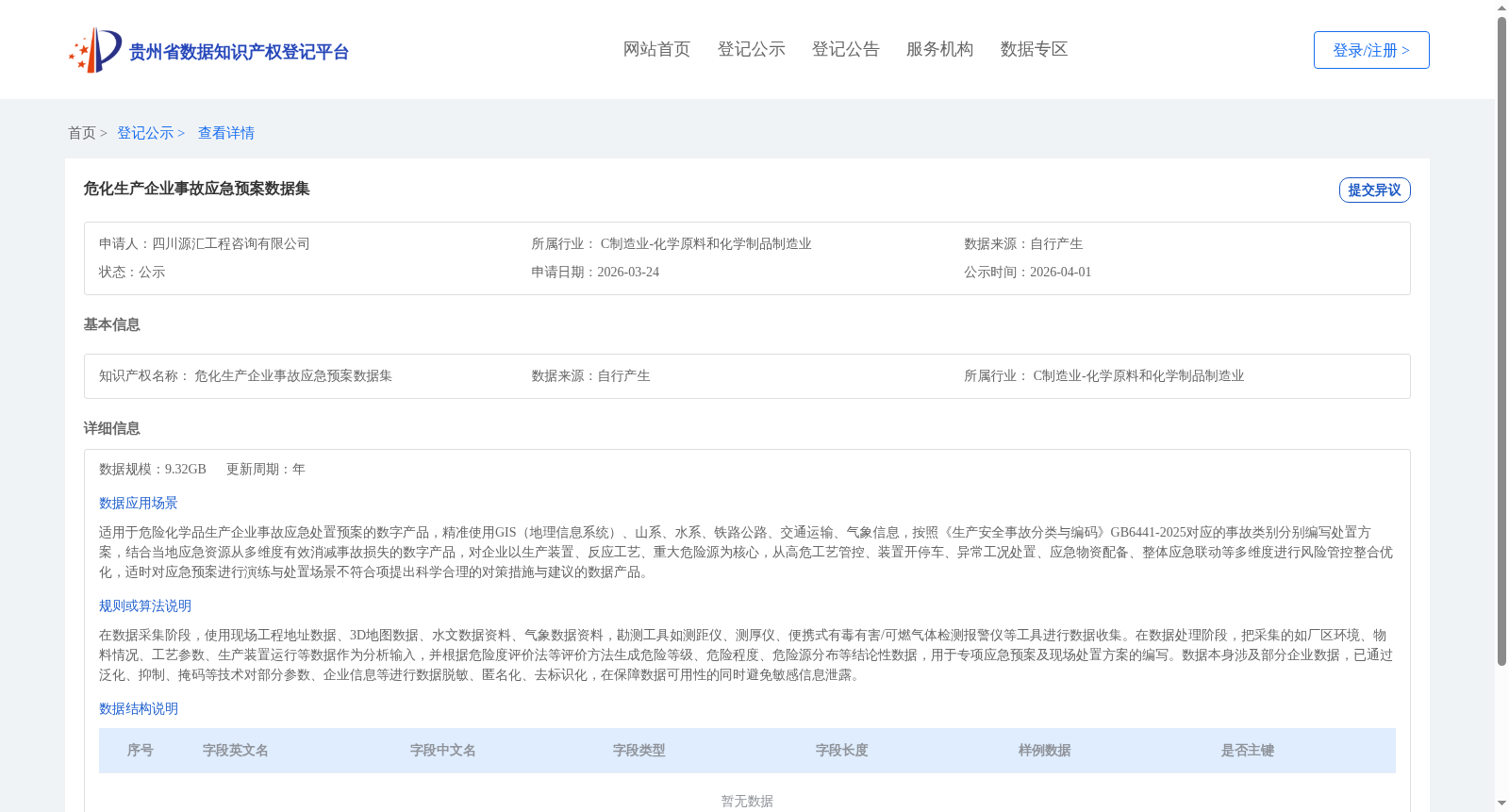
Task: Click 是否主键 column header
Action: [1248, 751]
